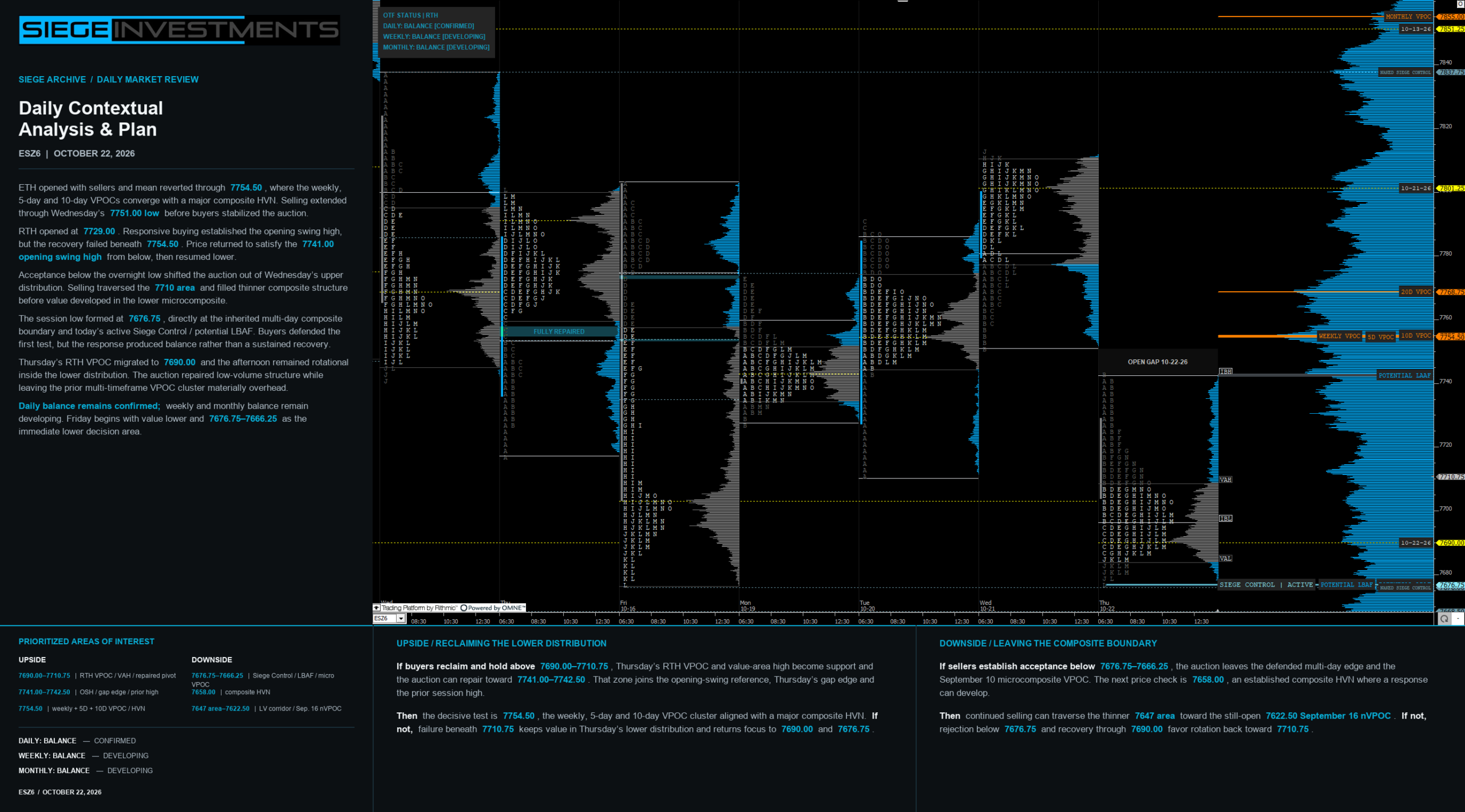Open the DAILY MARKET REVIEW breadcrumb link
The image size is (1465, 812).
[x=148, y=80]
